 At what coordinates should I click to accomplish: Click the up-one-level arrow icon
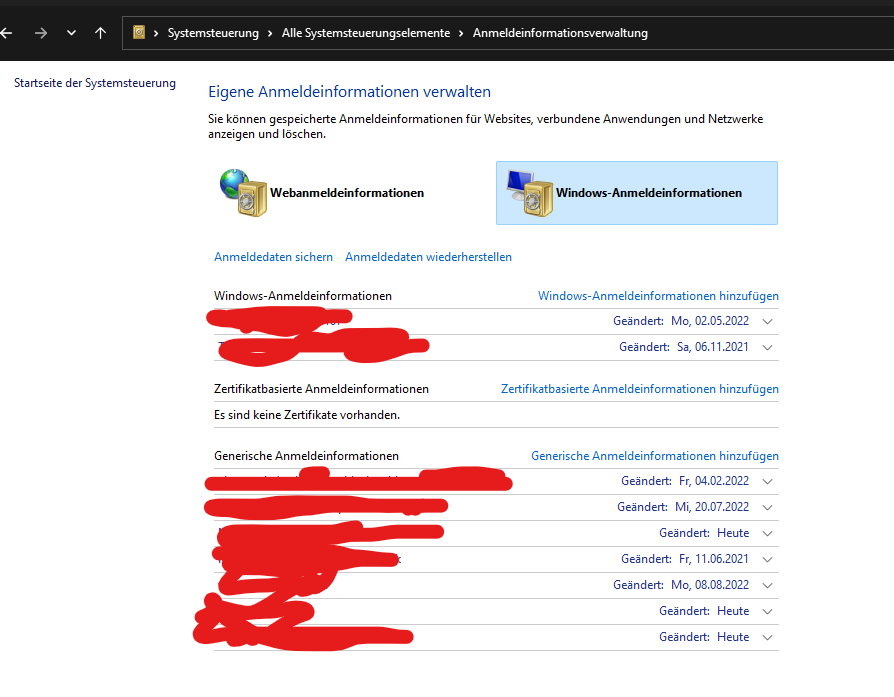100,32
